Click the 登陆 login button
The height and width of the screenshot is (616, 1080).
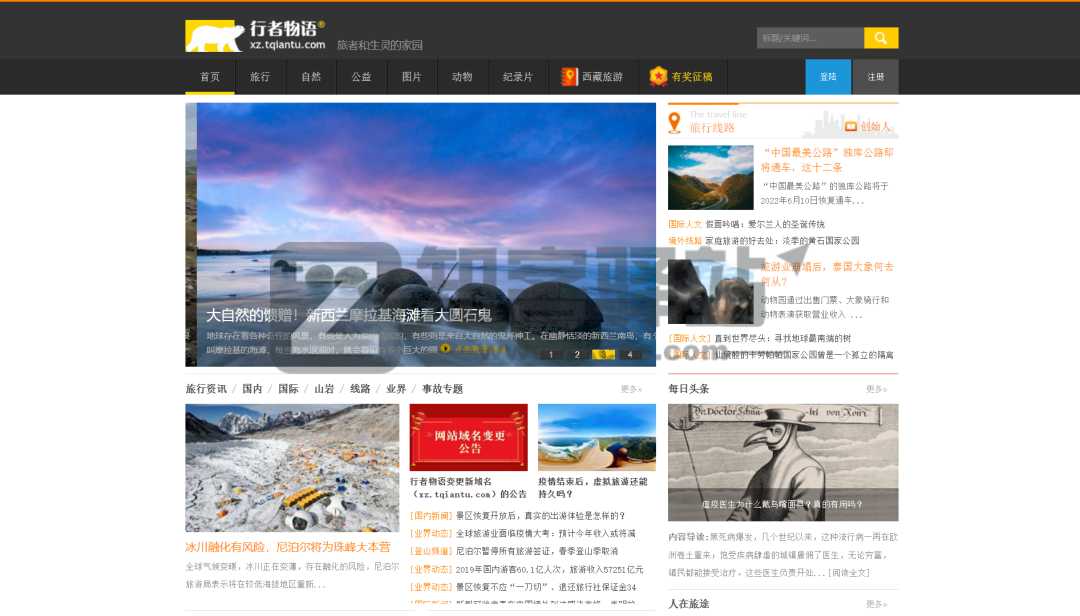point(827,76)
